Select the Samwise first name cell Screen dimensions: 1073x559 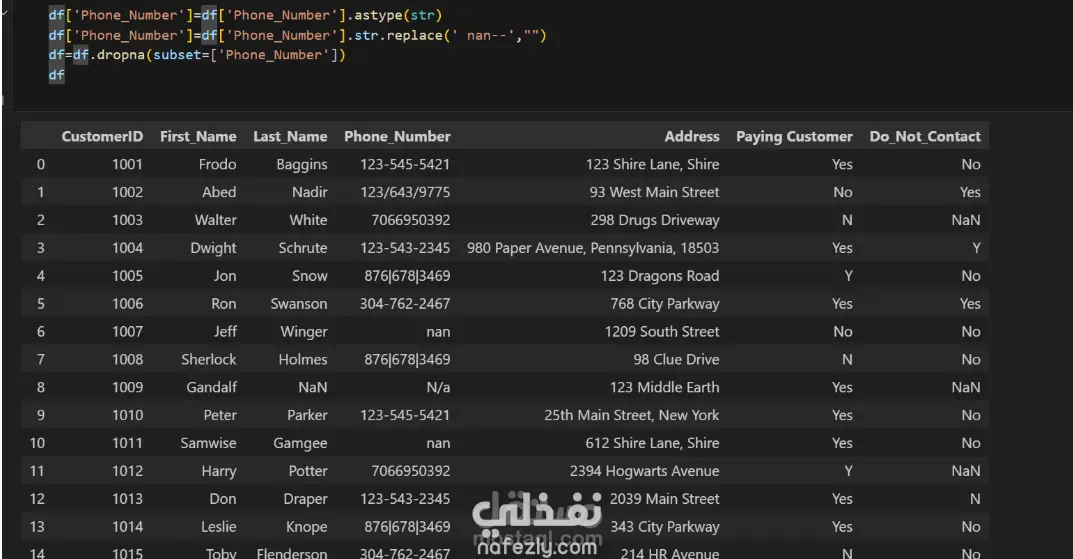pyautogui.click(x=208, y=443)
